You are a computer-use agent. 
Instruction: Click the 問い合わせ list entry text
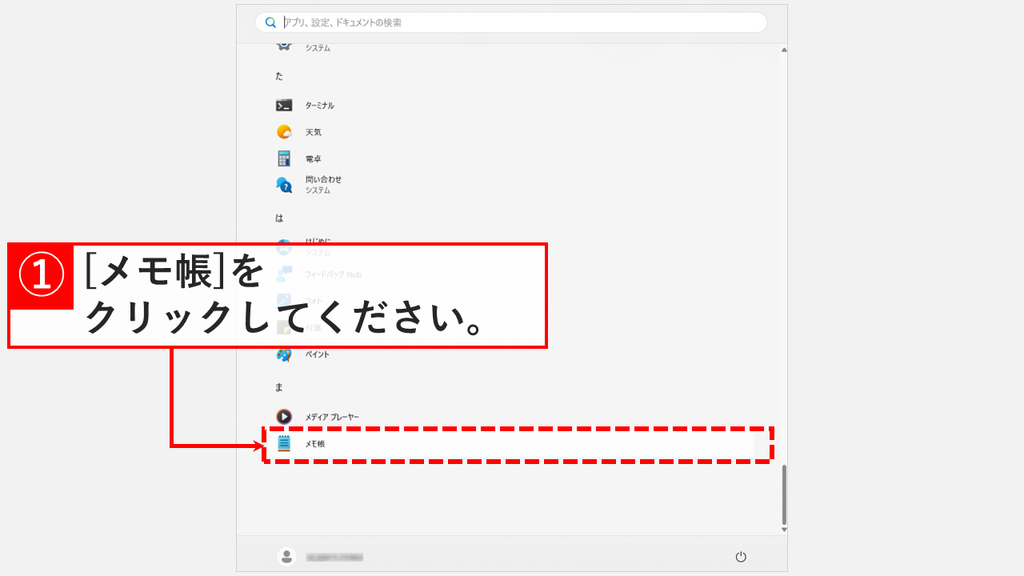(323, 180)
